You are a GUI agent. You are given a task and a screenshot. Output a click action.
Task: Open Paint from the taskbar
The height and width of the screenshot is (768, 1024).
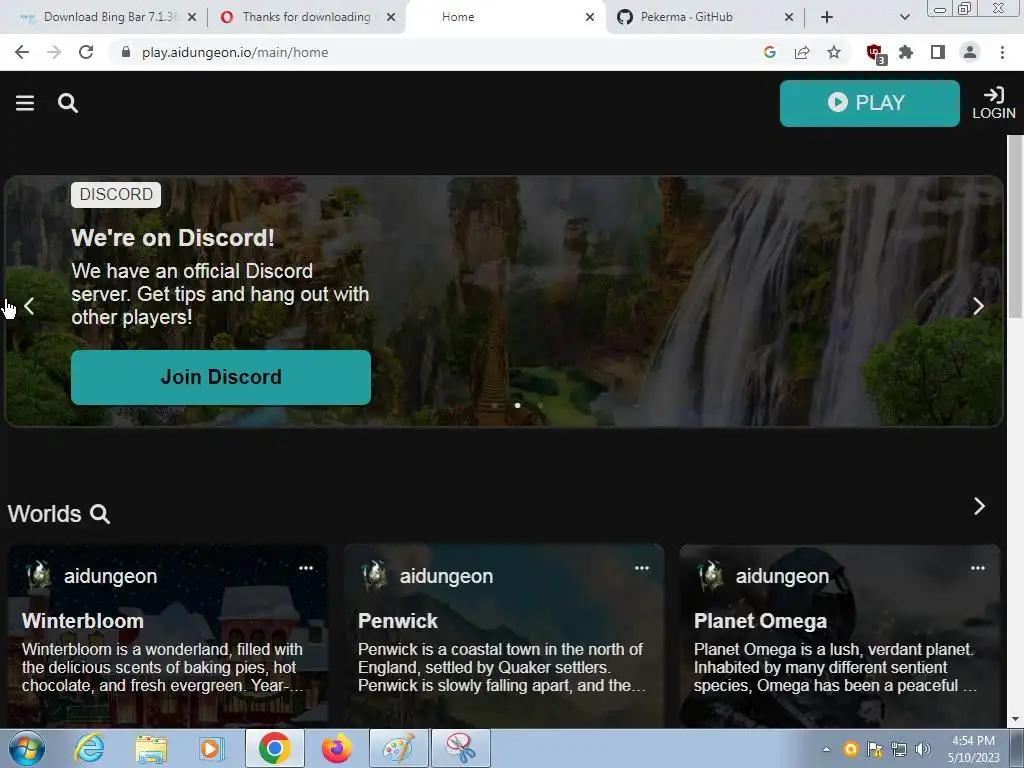click(x=399, y=748)
